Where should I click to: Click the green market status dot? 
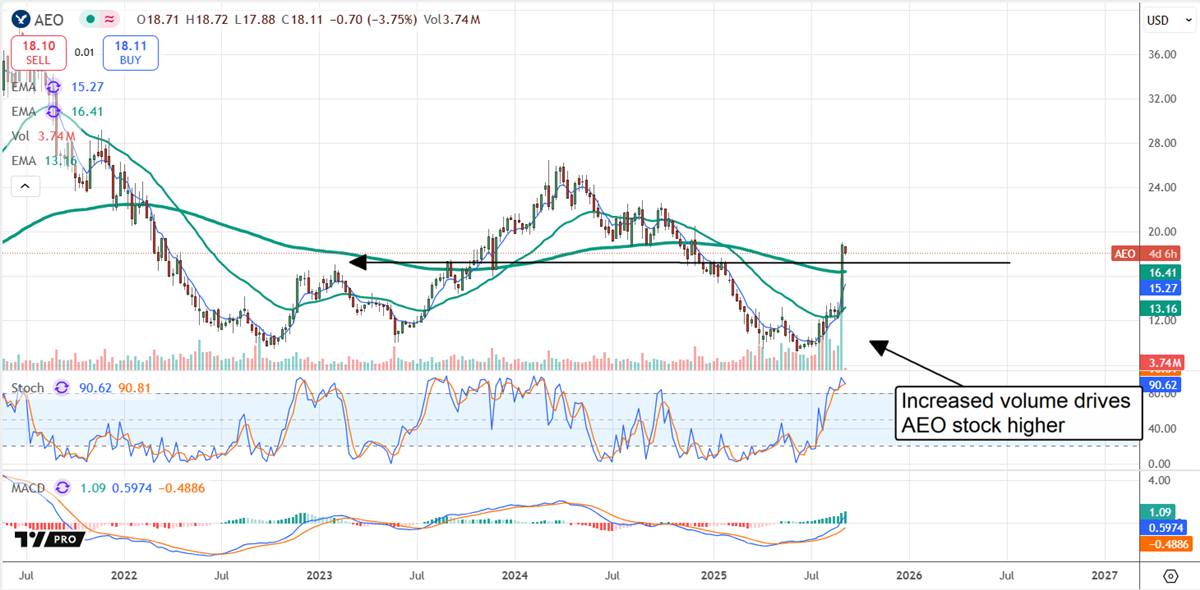[x=89, y=19]
